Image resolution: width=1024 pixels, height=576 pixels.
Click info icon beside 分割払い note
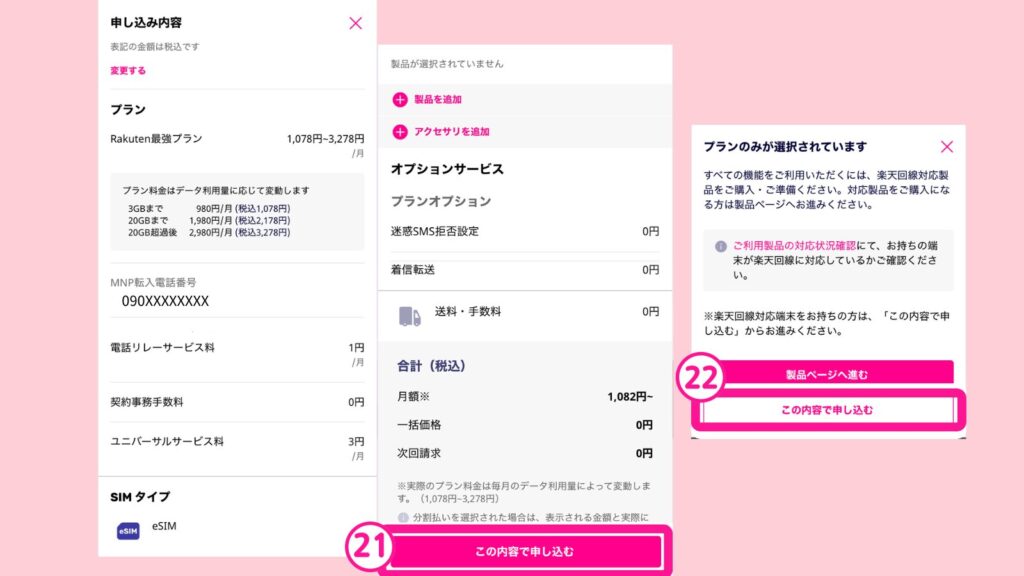(403, 517)
